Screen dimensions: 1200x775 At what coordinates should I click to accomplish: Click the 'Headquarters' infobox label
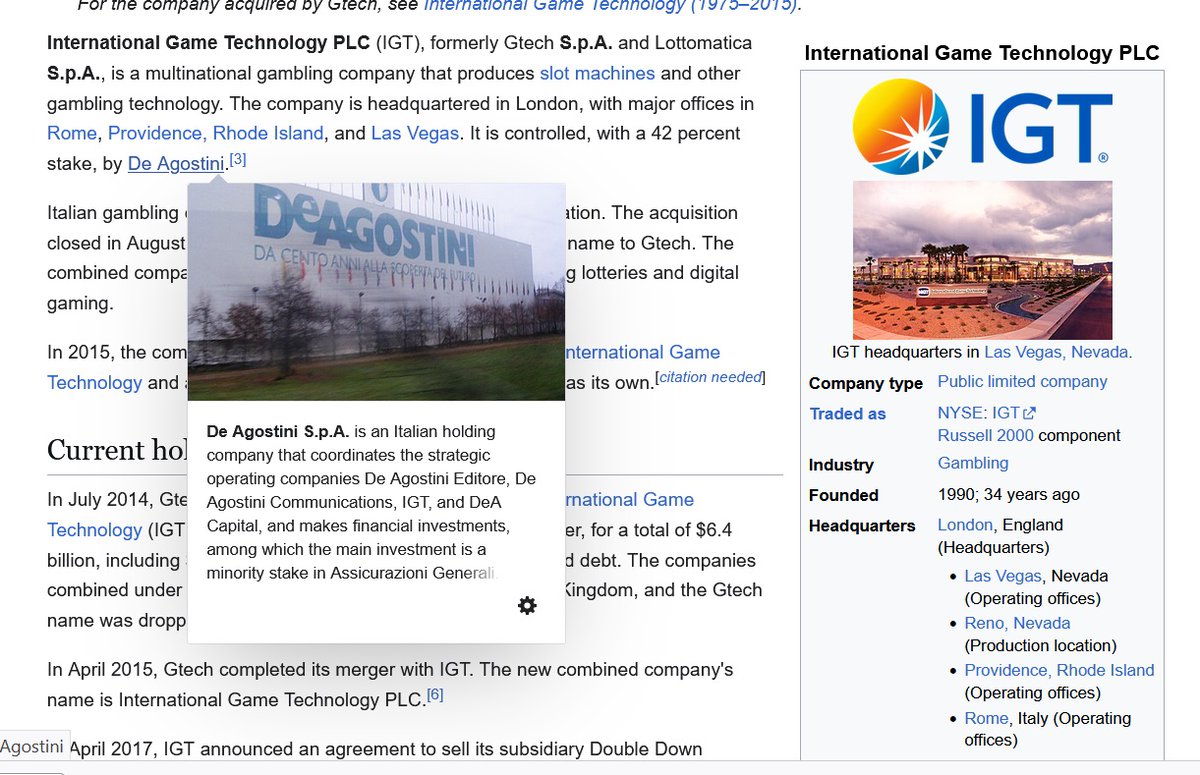(x=862, y=525)
